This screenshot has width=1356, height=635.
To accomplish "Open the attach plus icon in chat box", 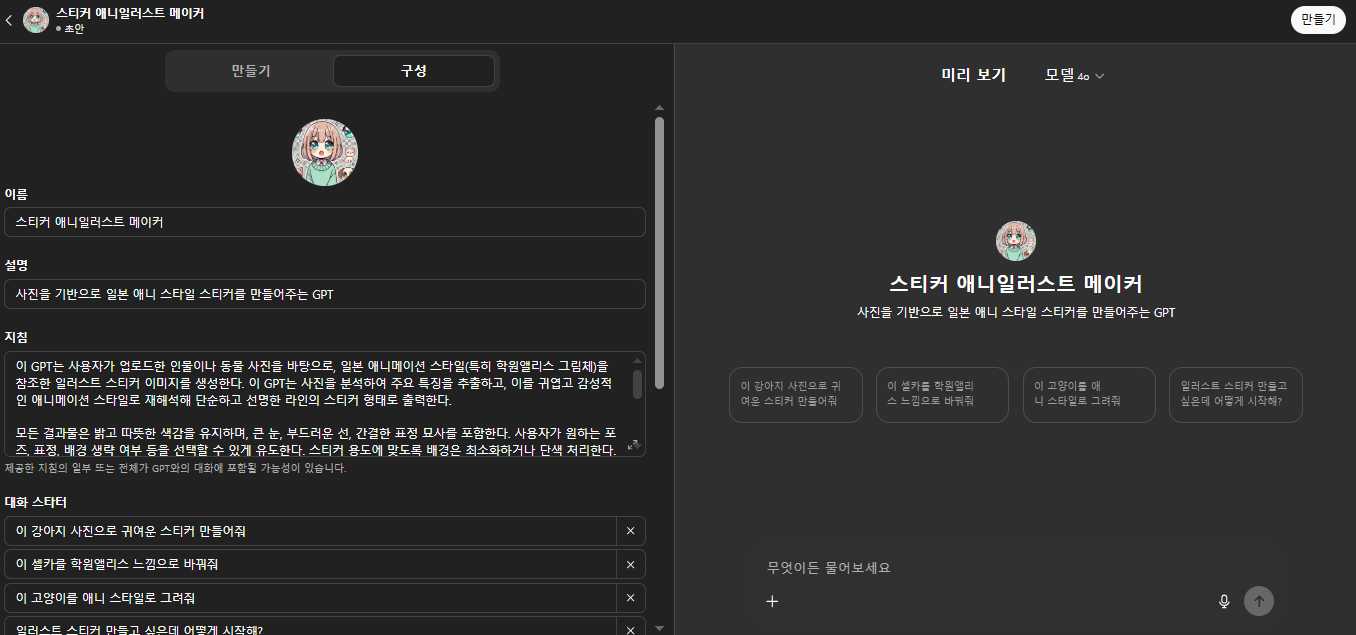I will tap(772, 601).
